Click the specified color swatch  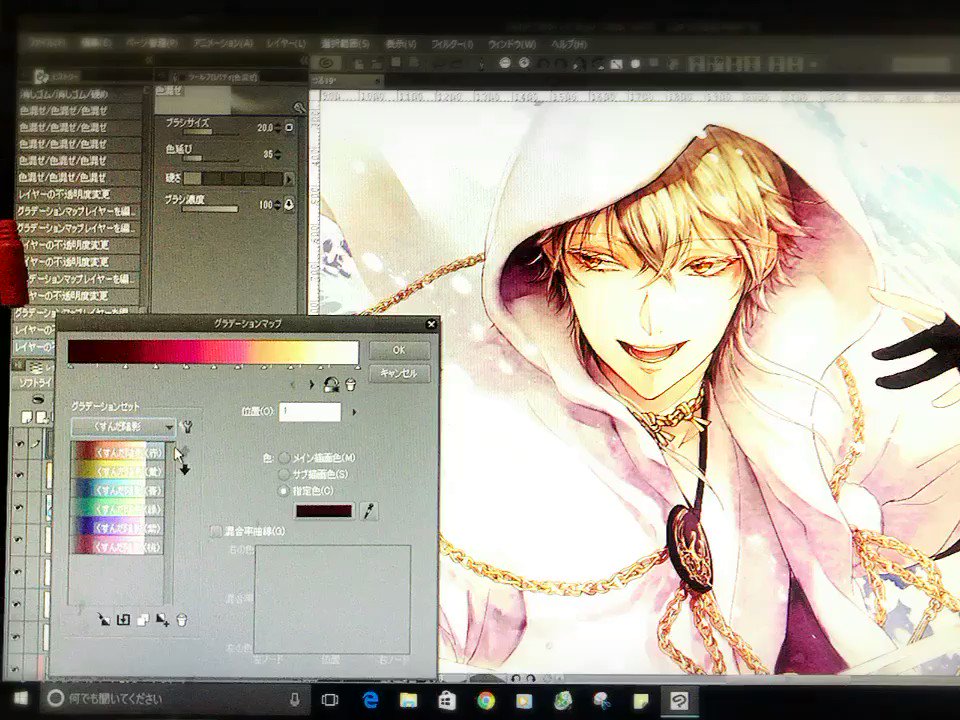tap(324, 511)
